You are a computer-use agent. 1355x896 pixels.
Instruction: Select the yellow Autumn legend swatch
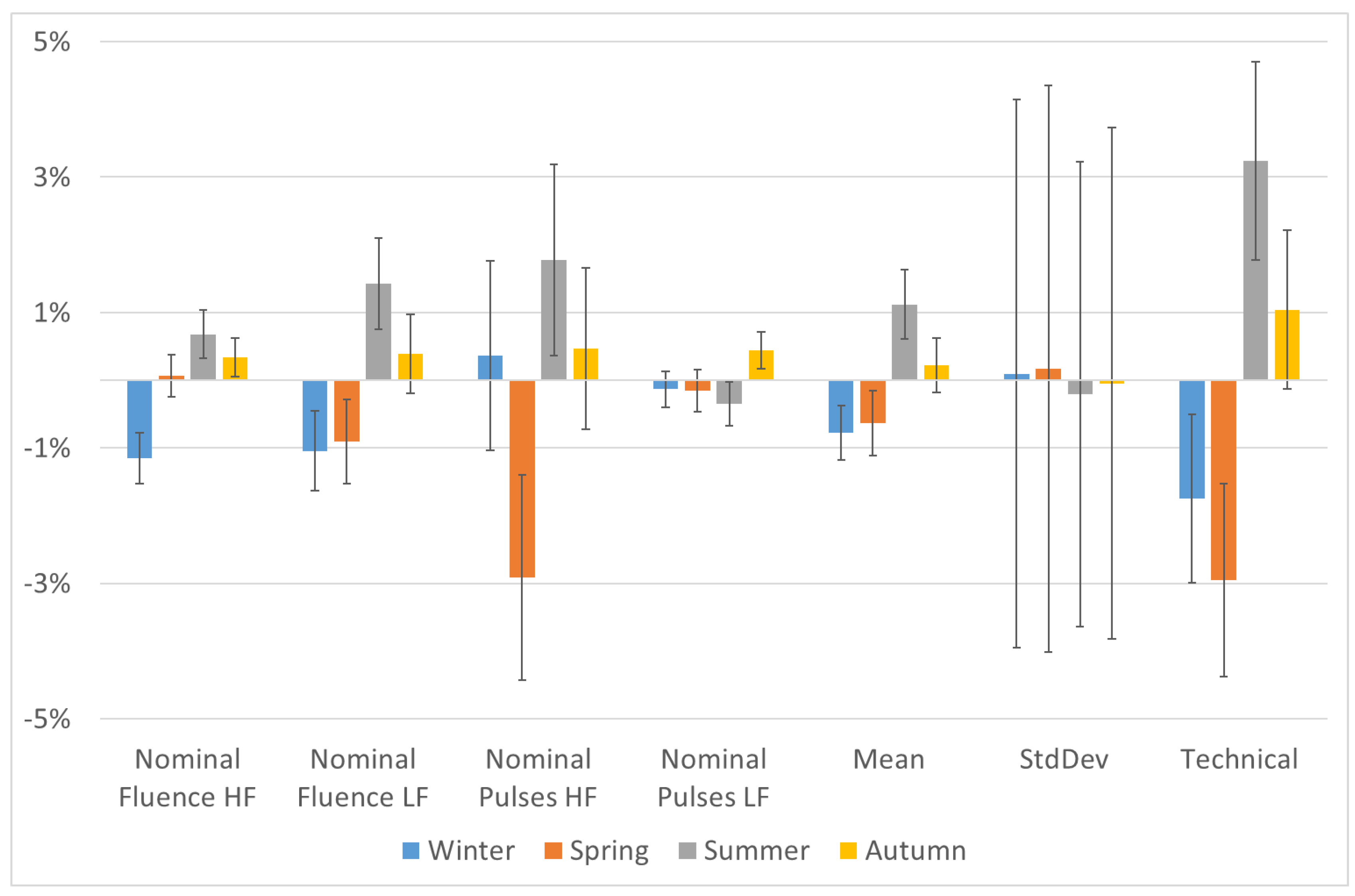(848, 851)
